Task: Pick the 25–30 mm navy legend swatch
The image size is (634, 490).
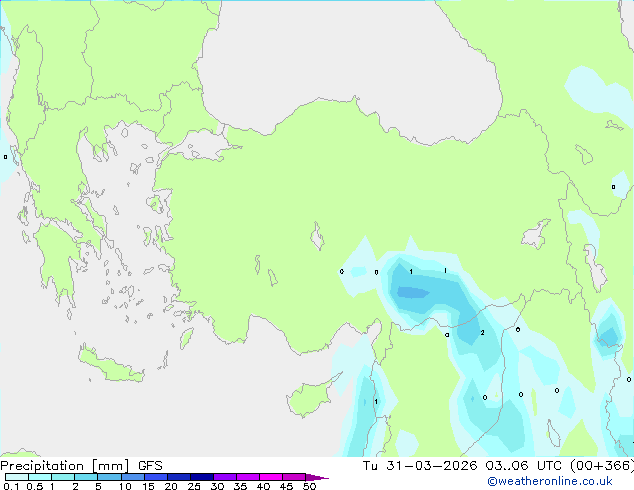Action: [x=201, y=477]
